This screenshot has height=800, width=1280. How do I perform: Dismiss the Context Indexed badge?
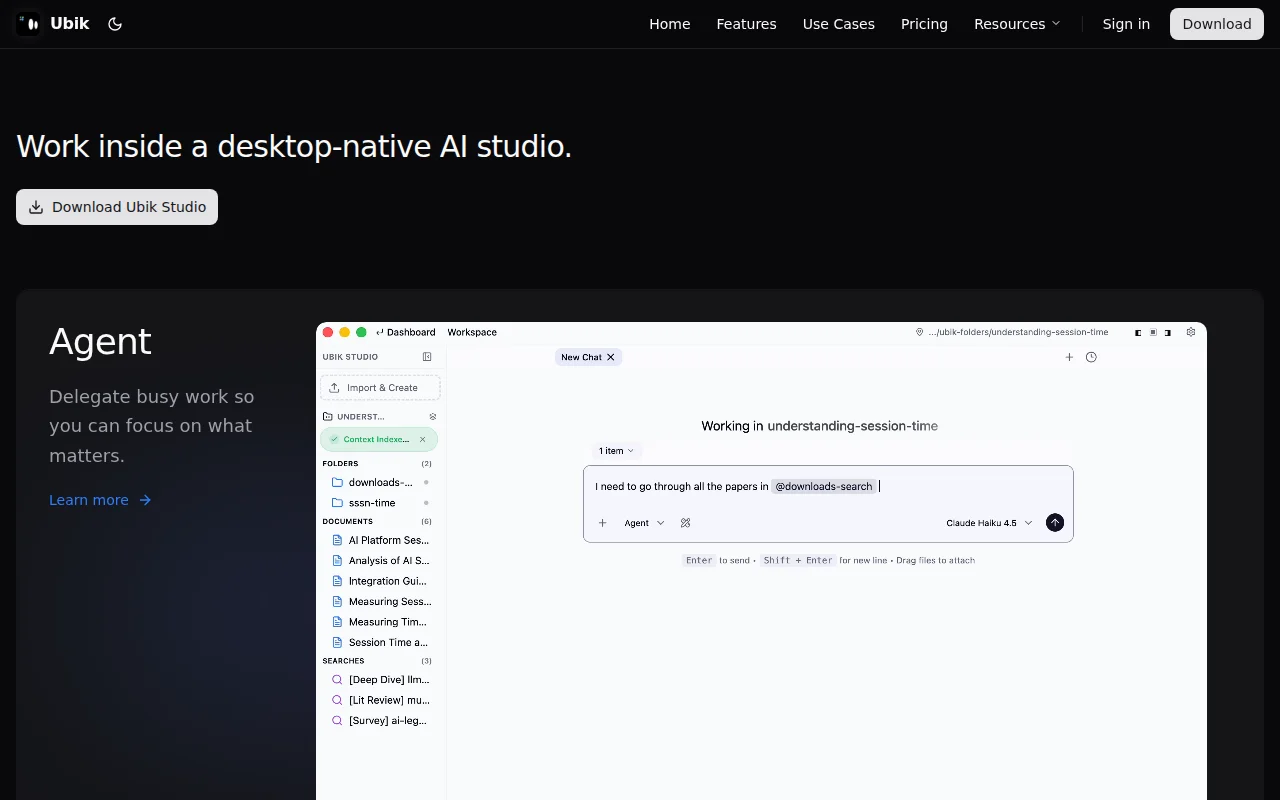[423, 439]
